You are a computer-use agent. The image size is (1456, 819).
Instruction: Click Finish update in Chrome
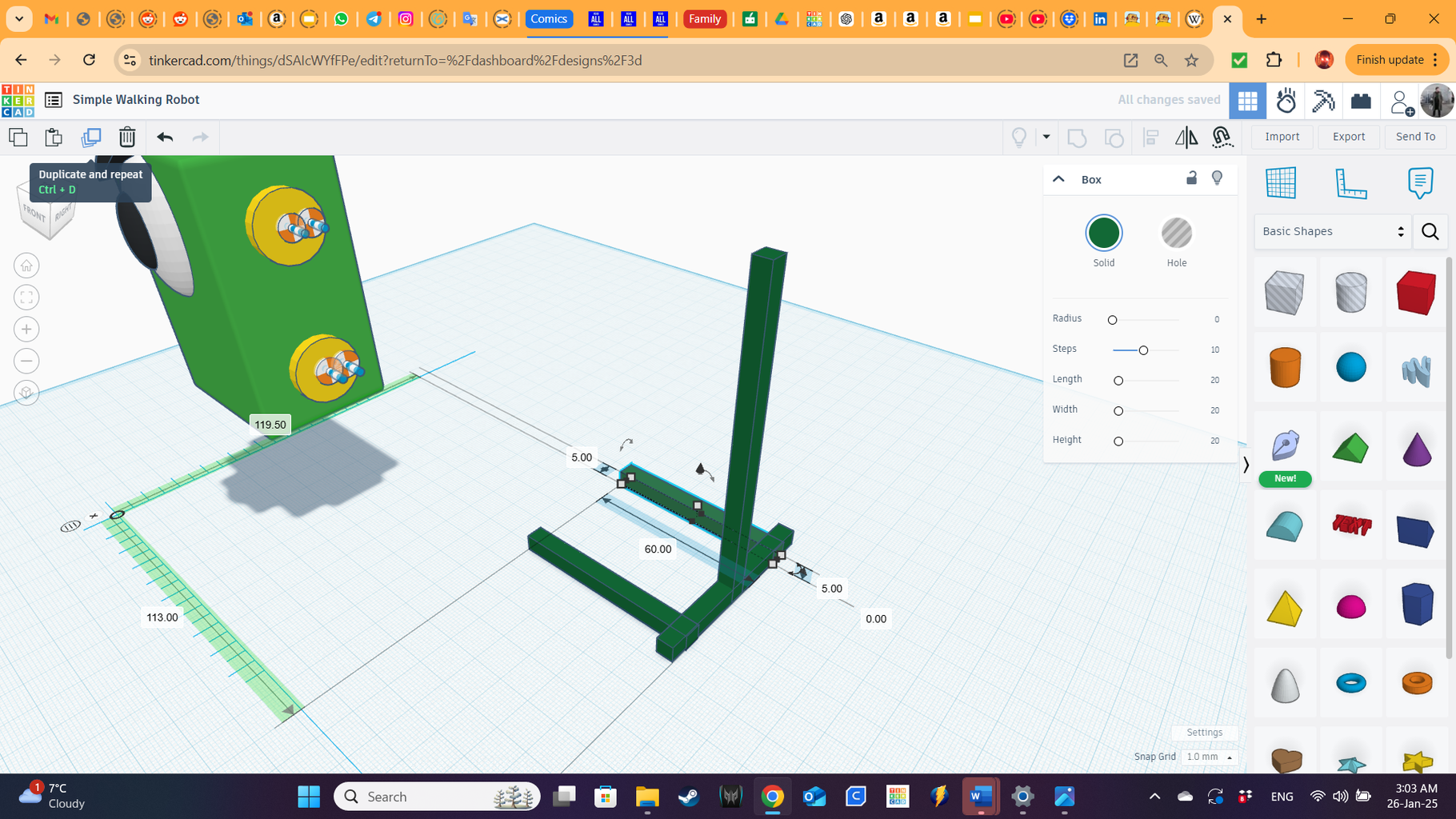[x=1397, y=60]
